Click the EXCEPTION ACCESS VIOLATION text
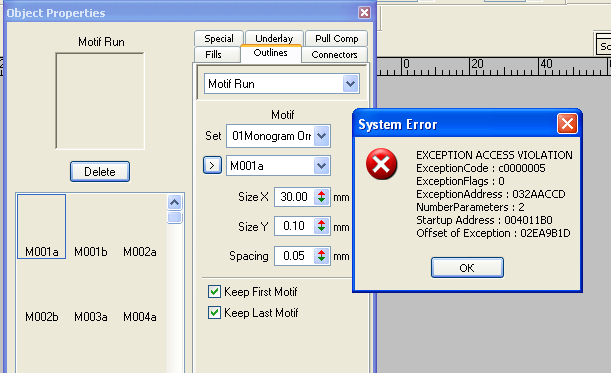Image resolution: width=611 pixels, height=373 pixels. (x=494, y=155)
